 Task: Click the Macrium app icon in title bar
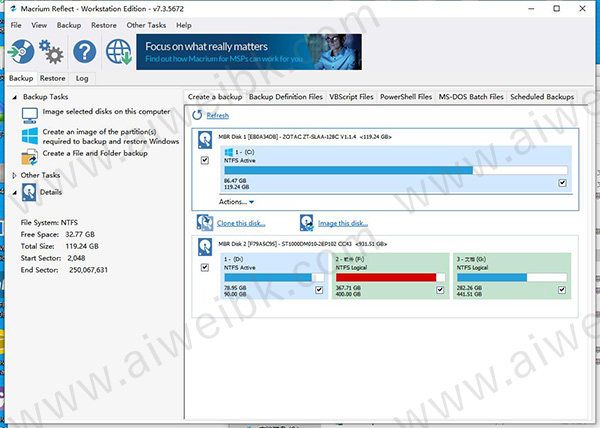click(x=14, y=9)
